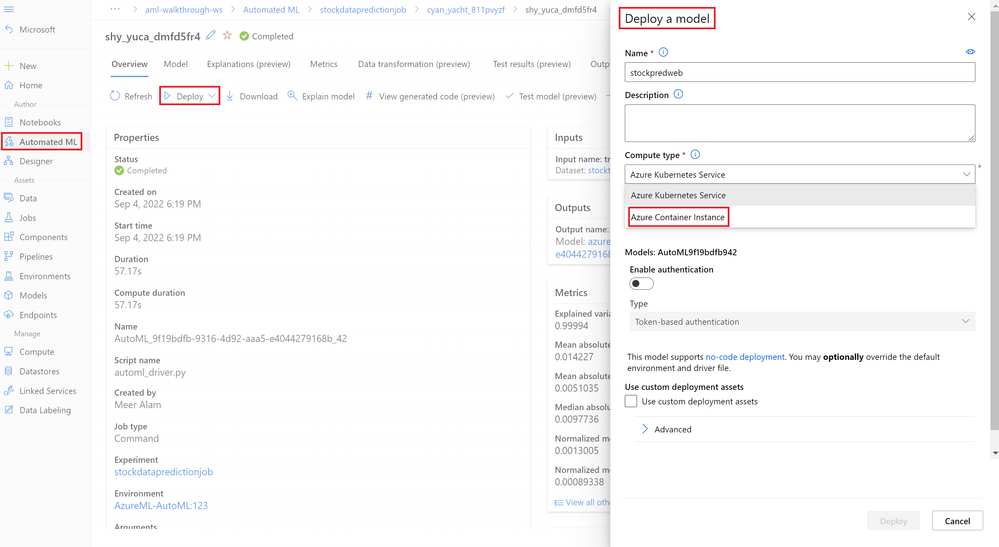Go to Home in the sidebar

coord(31,85)
